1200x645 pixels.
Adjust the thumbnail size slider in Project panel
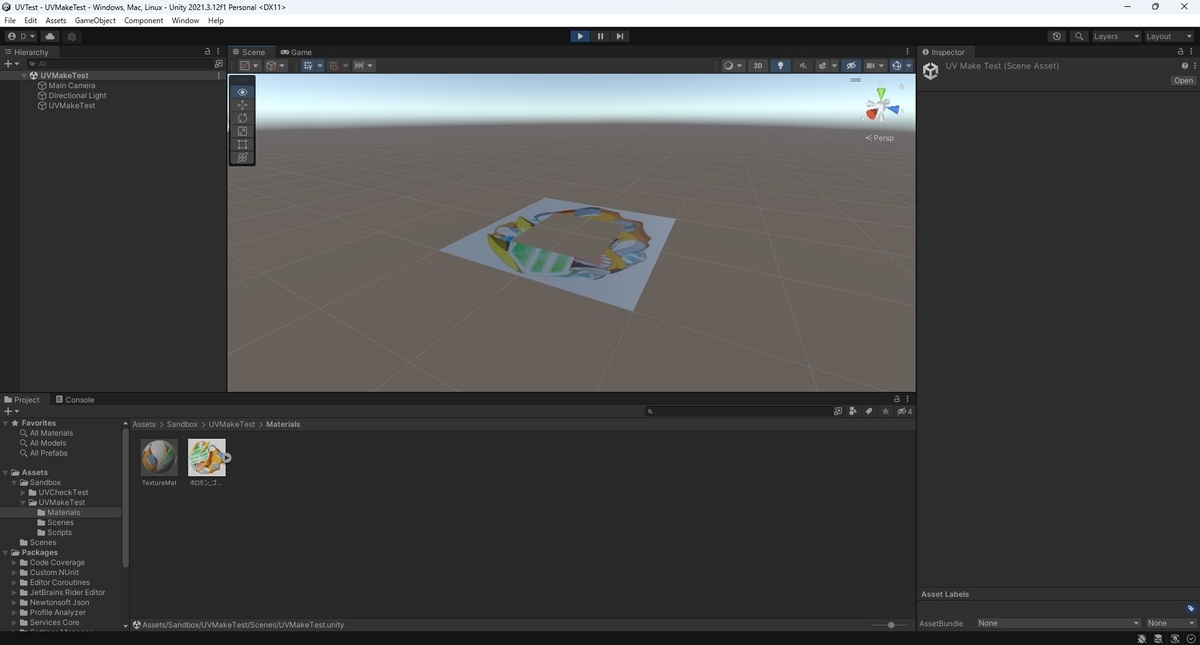point(890,624)
